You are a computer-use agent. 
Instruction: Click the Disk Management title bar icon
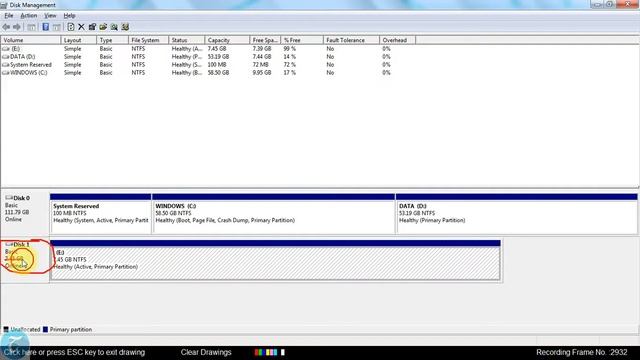tap(4, 5)
